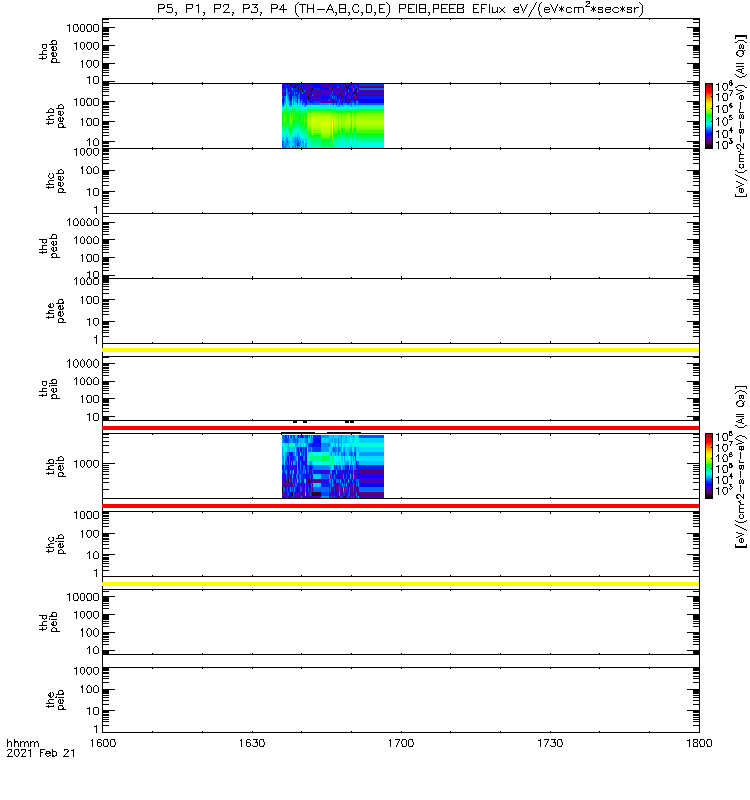Click the red bar below thb peib panel
This screenshot has width=750, height=800.
click(401, 506)
